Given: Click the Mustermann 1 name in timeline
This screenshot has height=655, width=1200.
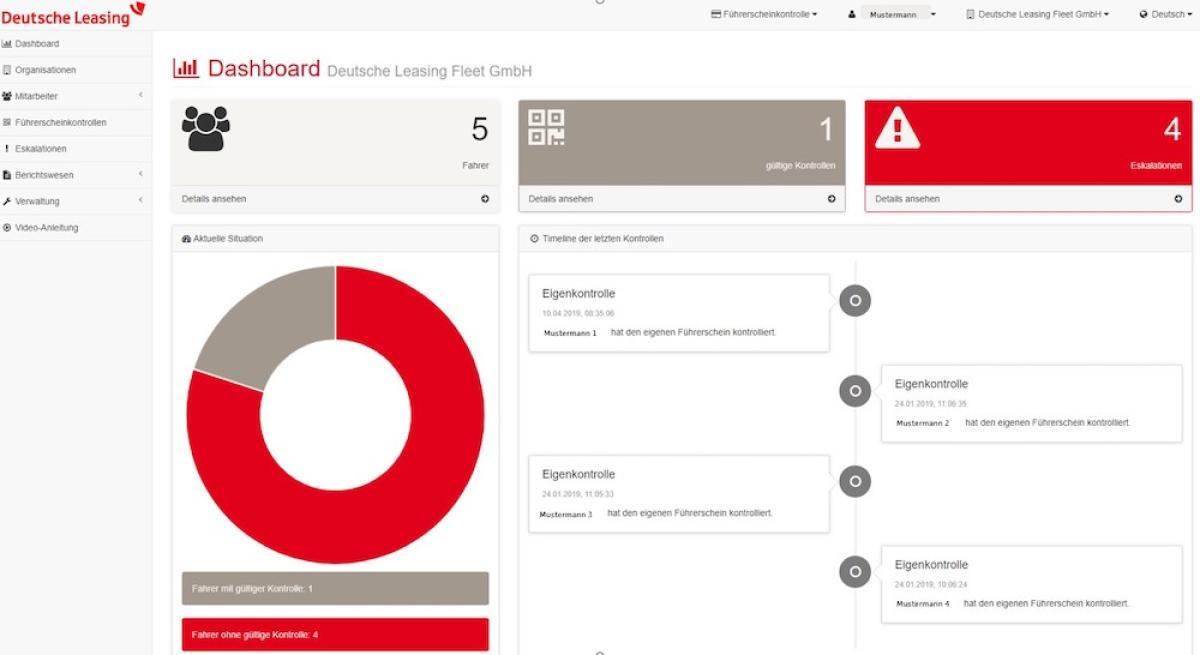Looking at the screenshot, I should tap(570, 333).
